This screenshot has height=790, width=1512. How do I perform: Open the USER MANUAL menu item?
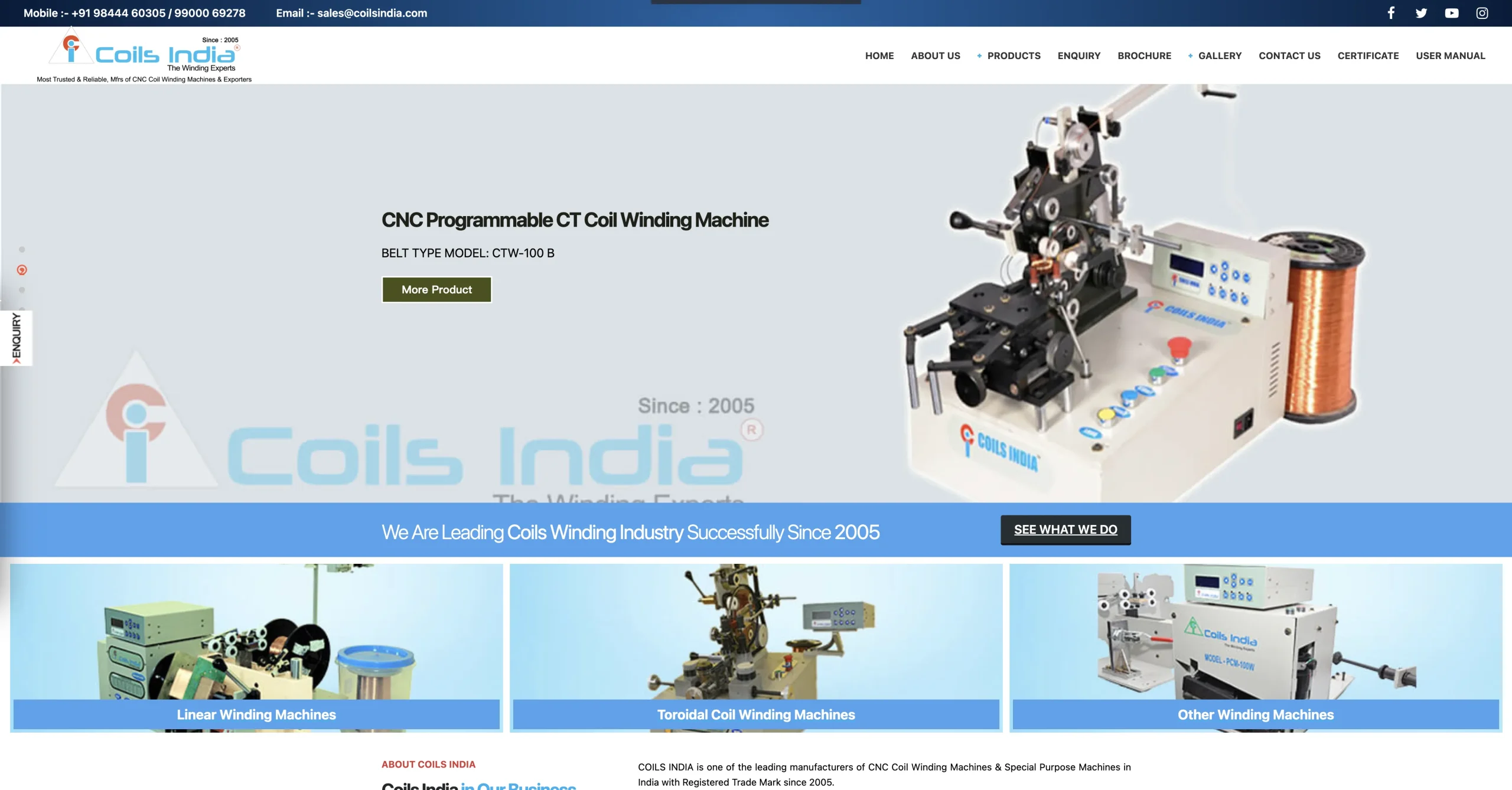pos(1450,56)
